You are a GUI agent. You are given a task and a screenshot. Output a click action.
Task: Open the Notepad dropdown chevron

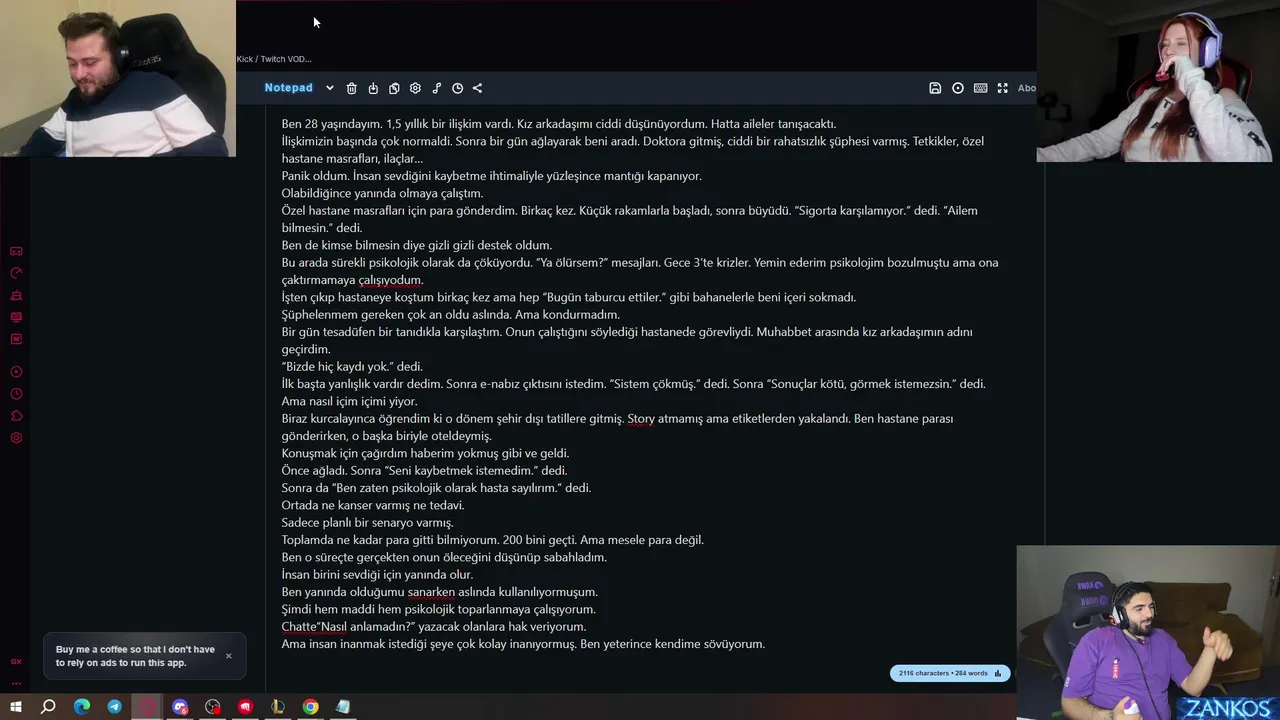pos(329,88)
